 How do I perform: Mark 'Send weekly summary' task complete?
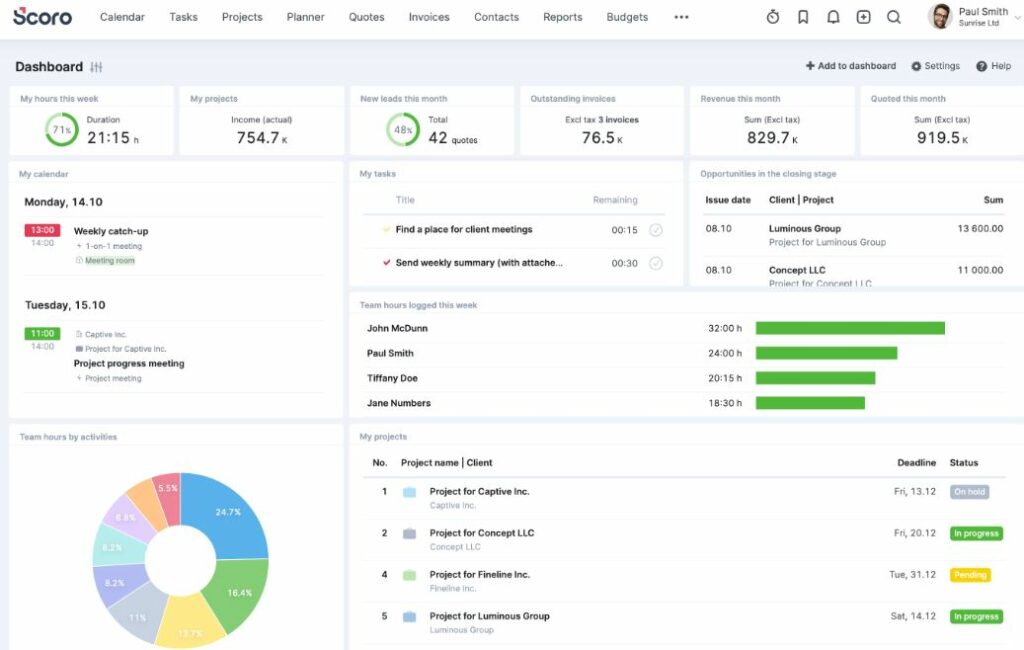656,263
